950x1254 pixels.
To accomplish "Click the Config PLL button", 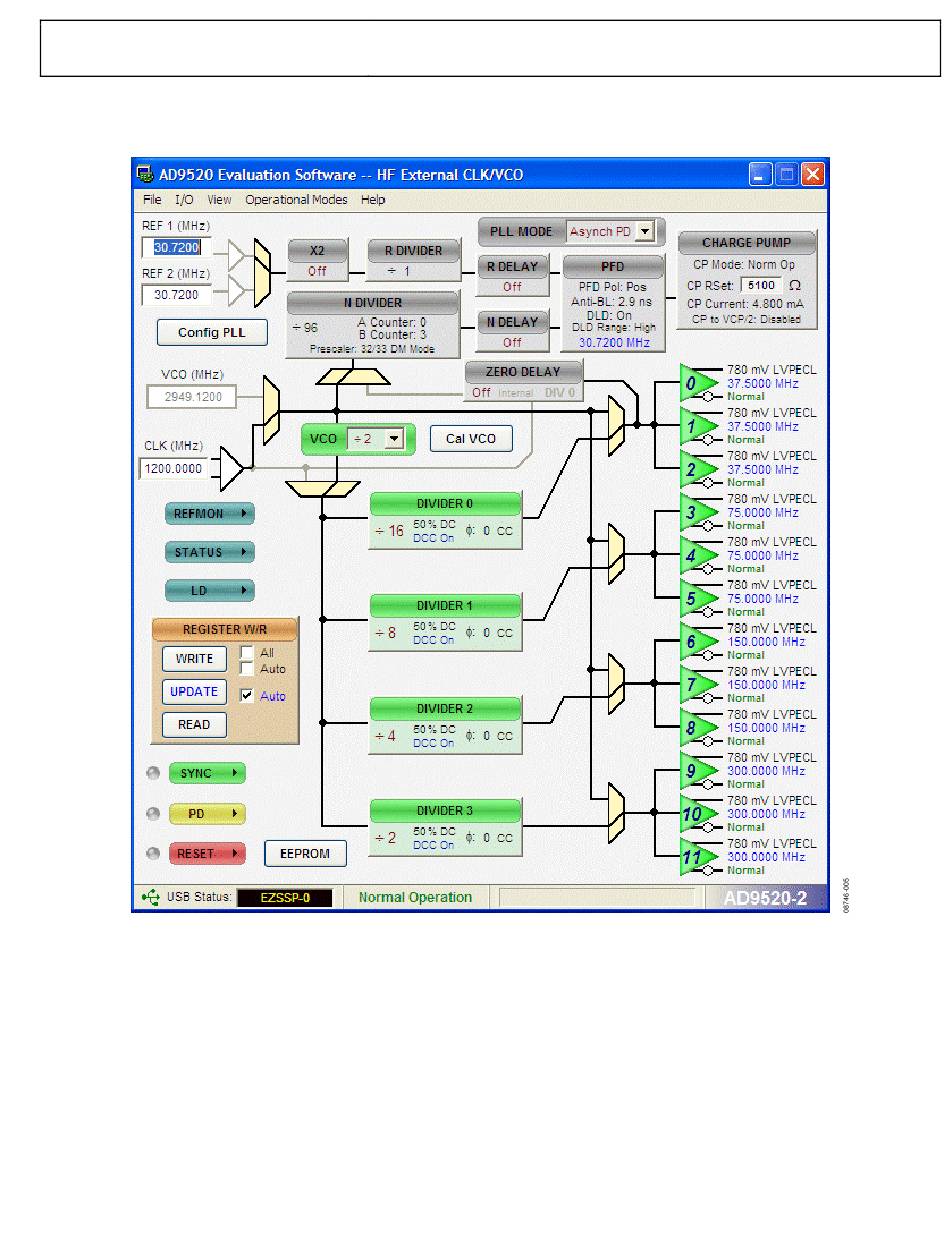I will 212,333.
